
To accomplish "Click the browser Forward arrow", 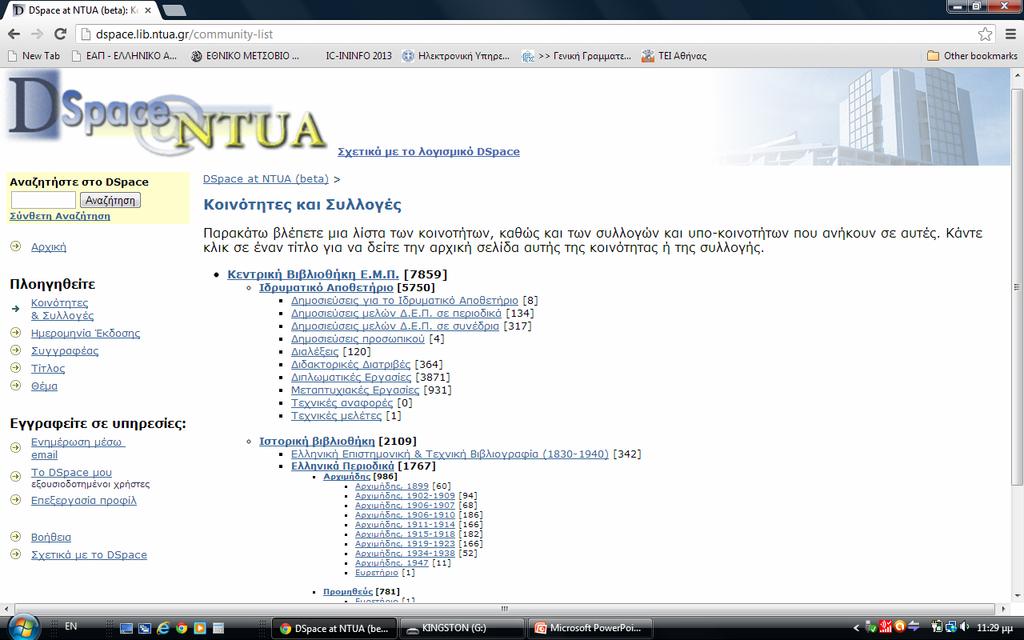I will click(37, 34).
